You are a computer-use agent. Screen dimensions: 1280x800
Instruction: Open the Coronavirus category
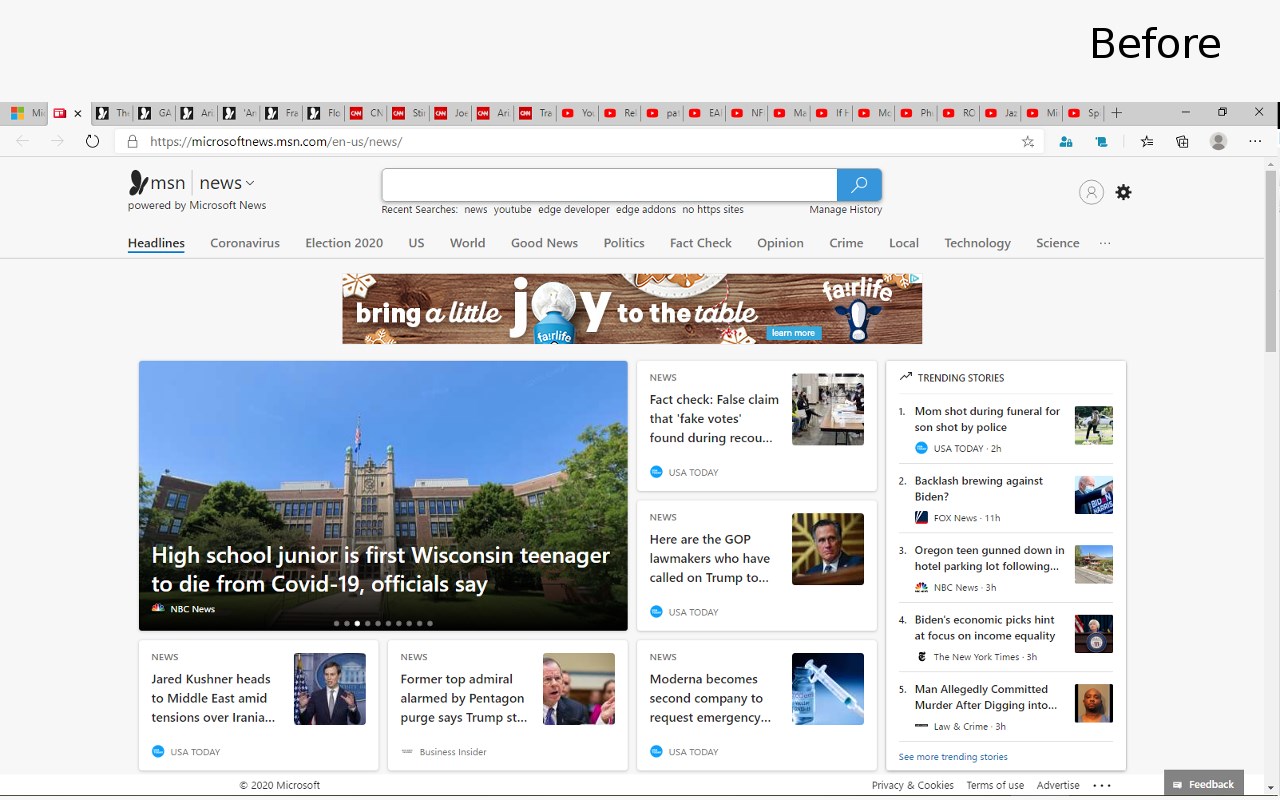[x=245, y=243]
